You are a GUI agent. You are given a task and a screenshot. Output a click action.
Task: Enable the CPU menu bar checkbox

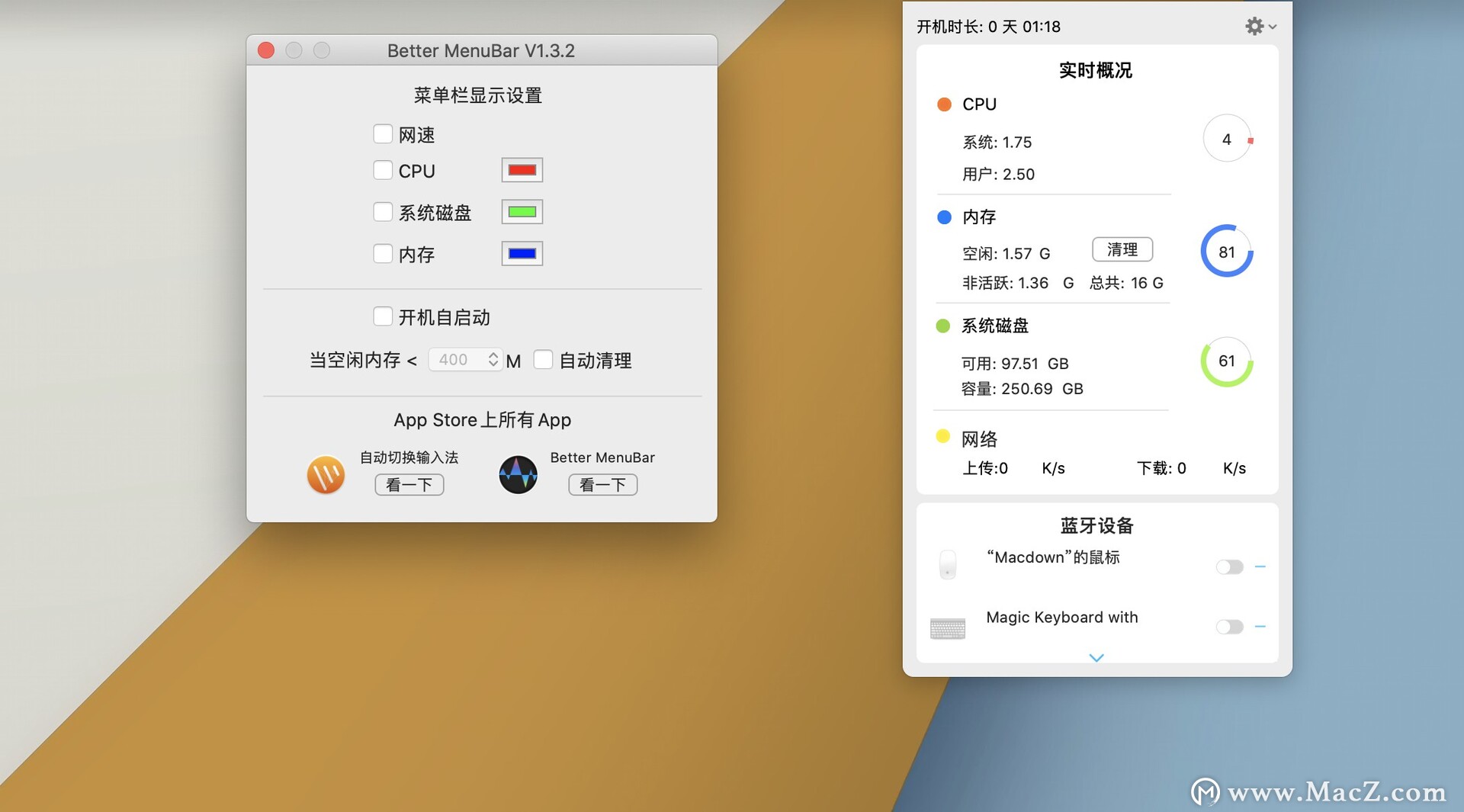pos(383,170)
